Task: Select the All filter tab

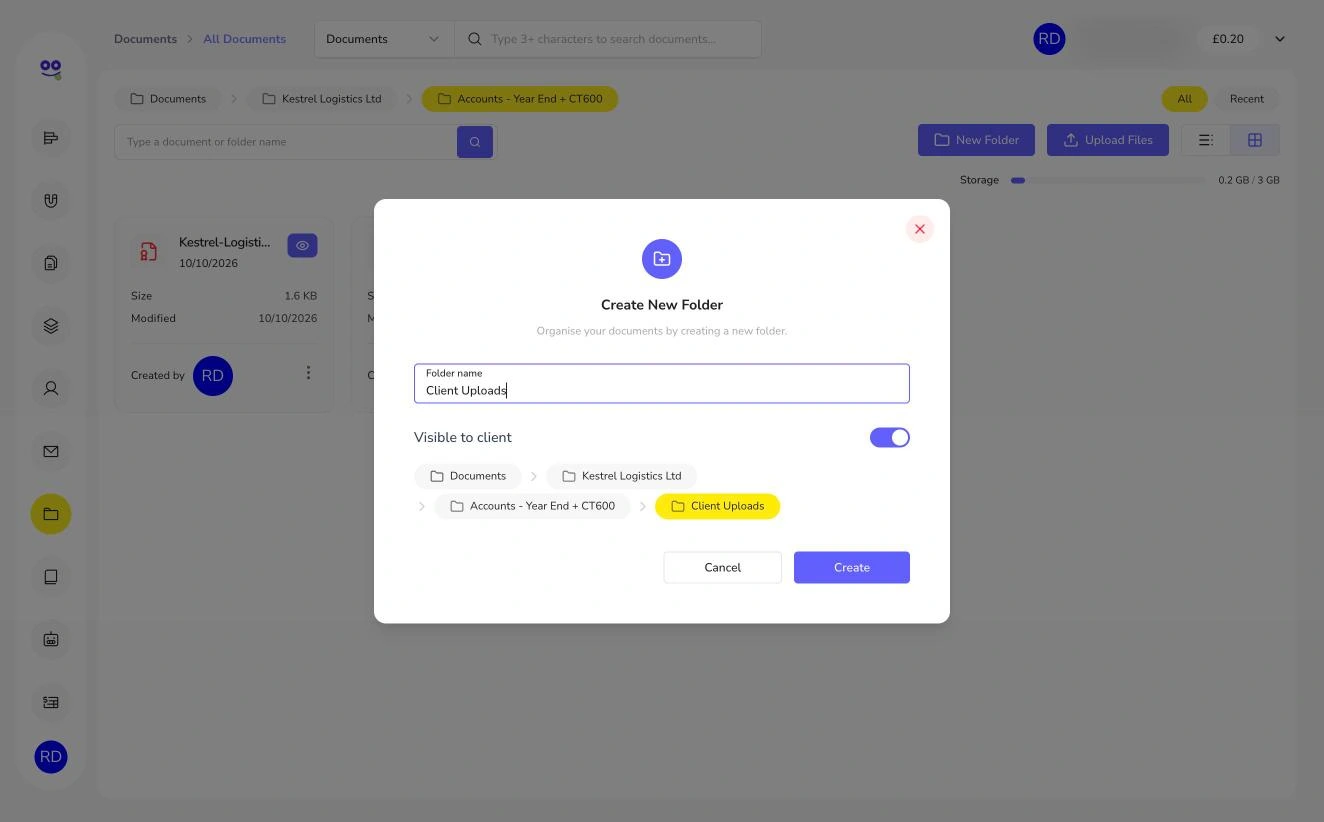Action: click(1184, 99)
